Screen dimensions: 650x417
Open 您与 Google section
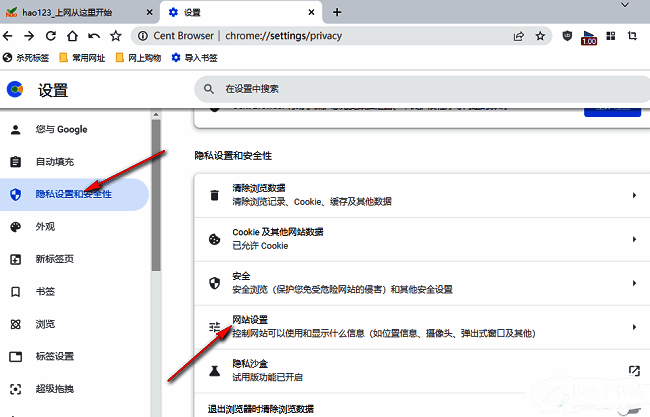[75, 130]
